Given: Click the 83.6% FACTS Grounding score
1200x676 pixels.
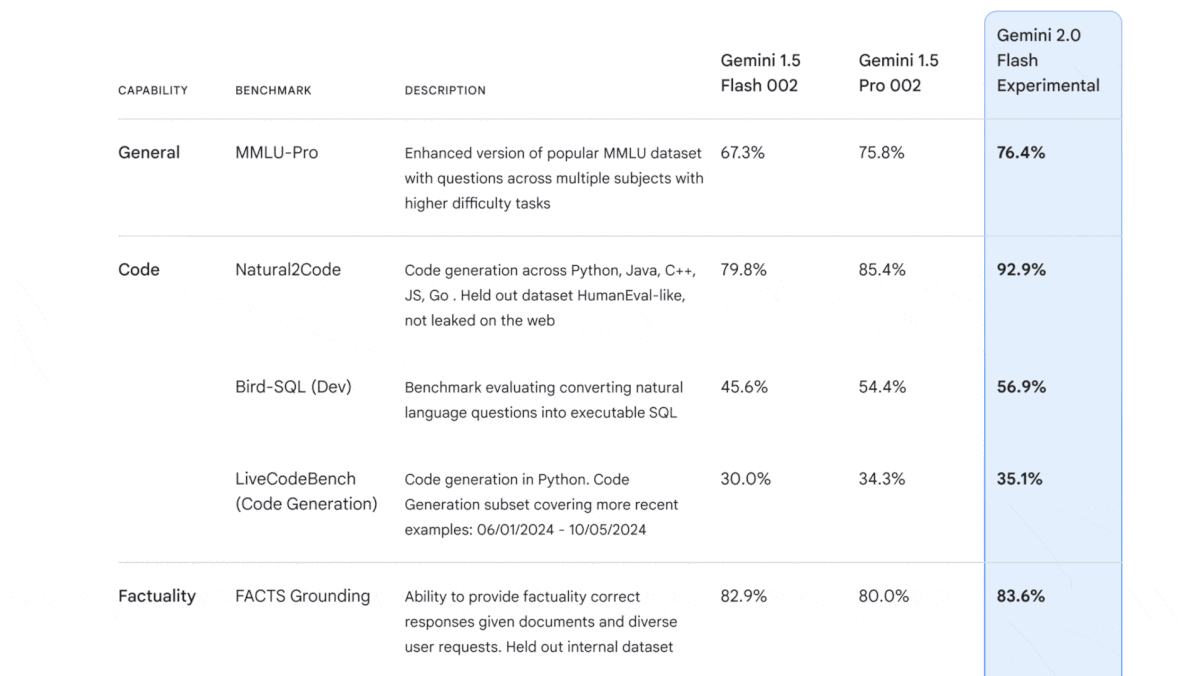Looking at the screenshot, I should [x=1021, y=596].
